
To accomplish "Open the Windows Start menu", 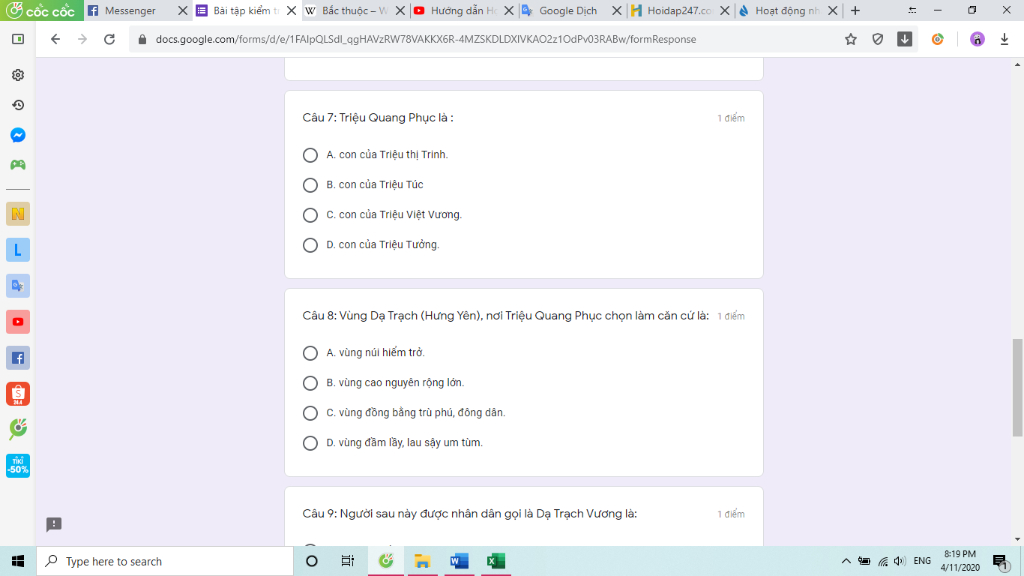I will [x=18, y=561].
